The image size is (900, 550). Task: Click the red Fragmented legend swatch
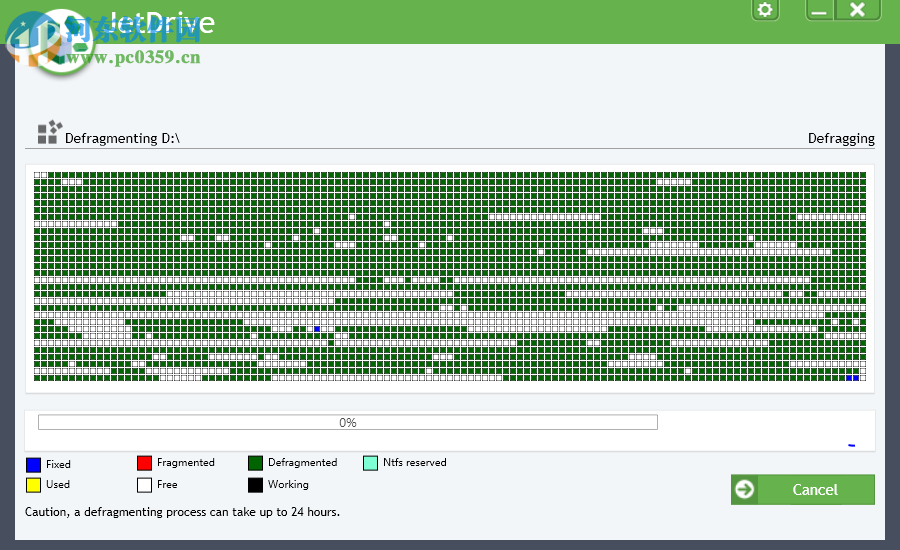pyautogui.click(x=145, y=463)
